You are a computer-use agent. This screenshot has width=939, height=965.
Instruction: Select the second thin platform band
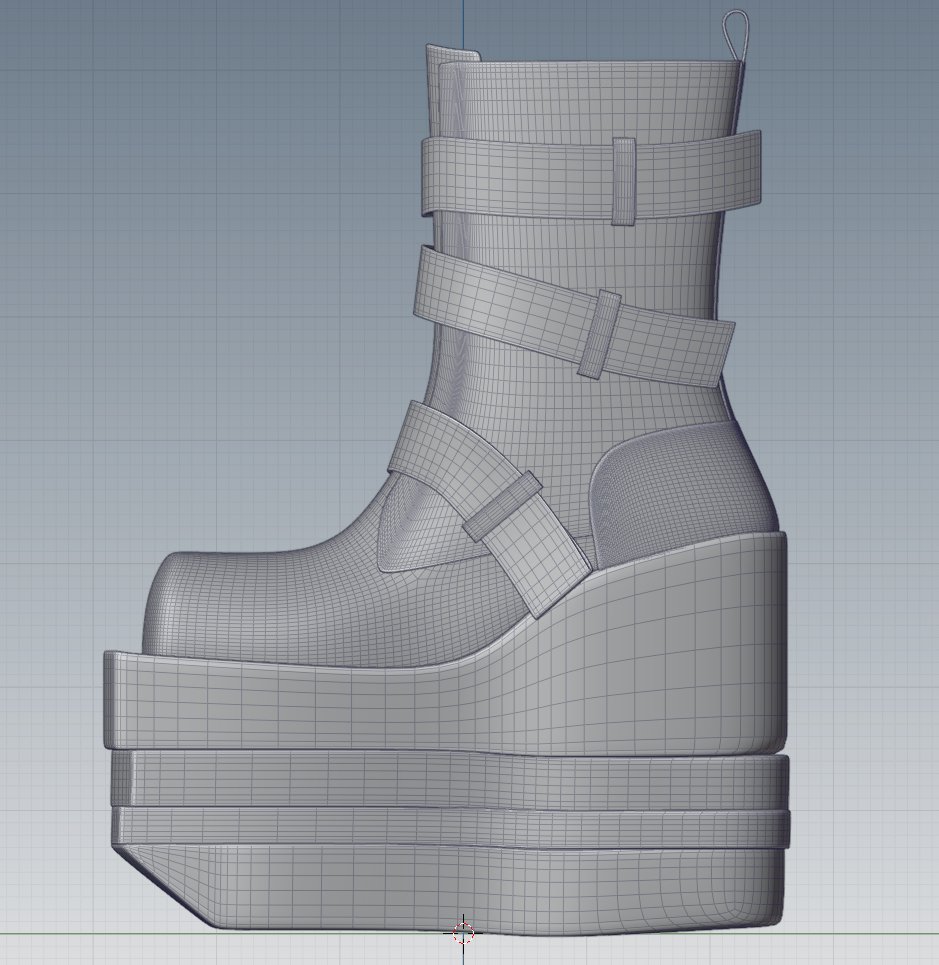pos(449,780)
